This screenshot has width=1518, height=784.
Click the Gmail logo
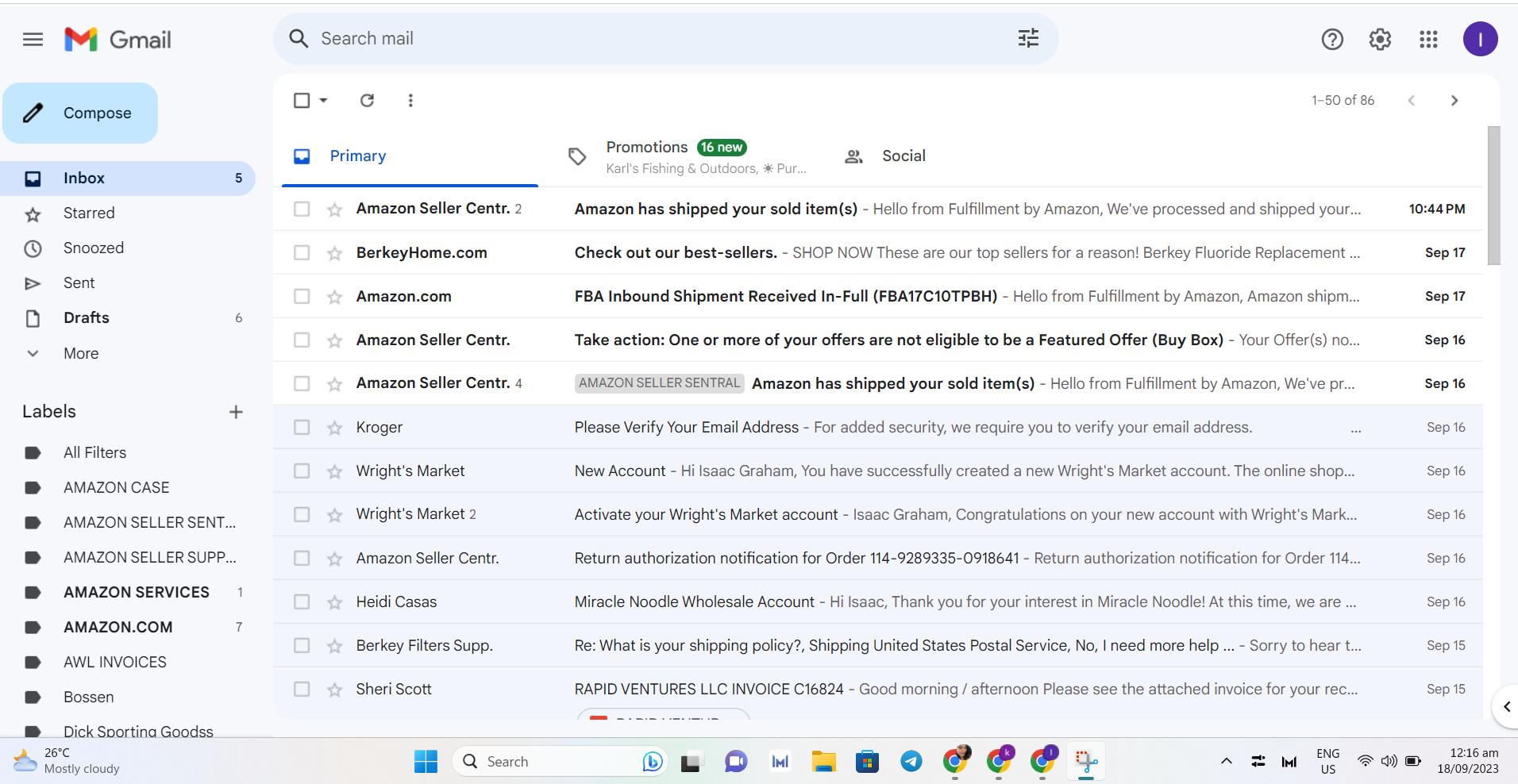(x=118, y=39)
